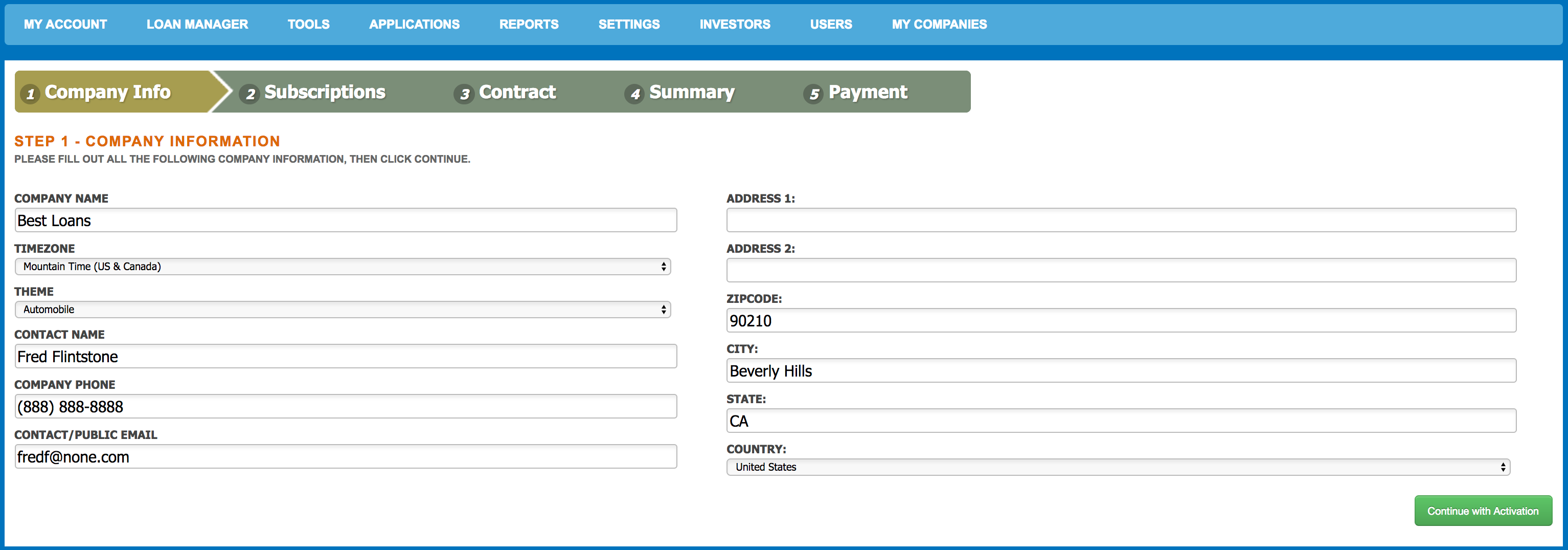
Task: Jump to the Summary step
Action: [692, 92]
